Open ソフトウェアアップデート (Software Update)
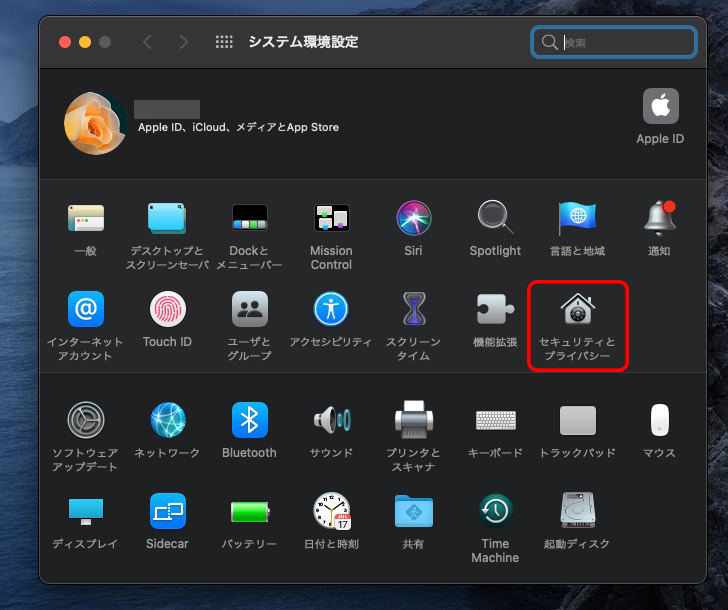 click(85, 420)
